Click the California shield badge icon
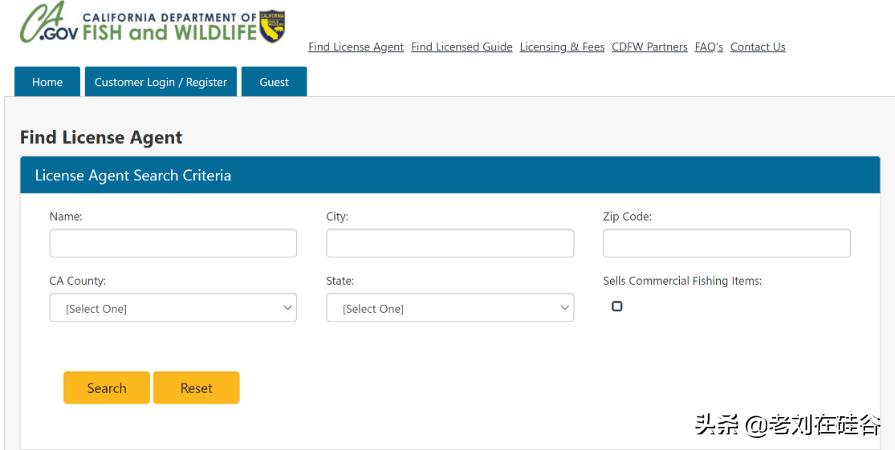The width and height of the screenshot is (895, 450). click(x=272, y=26)
